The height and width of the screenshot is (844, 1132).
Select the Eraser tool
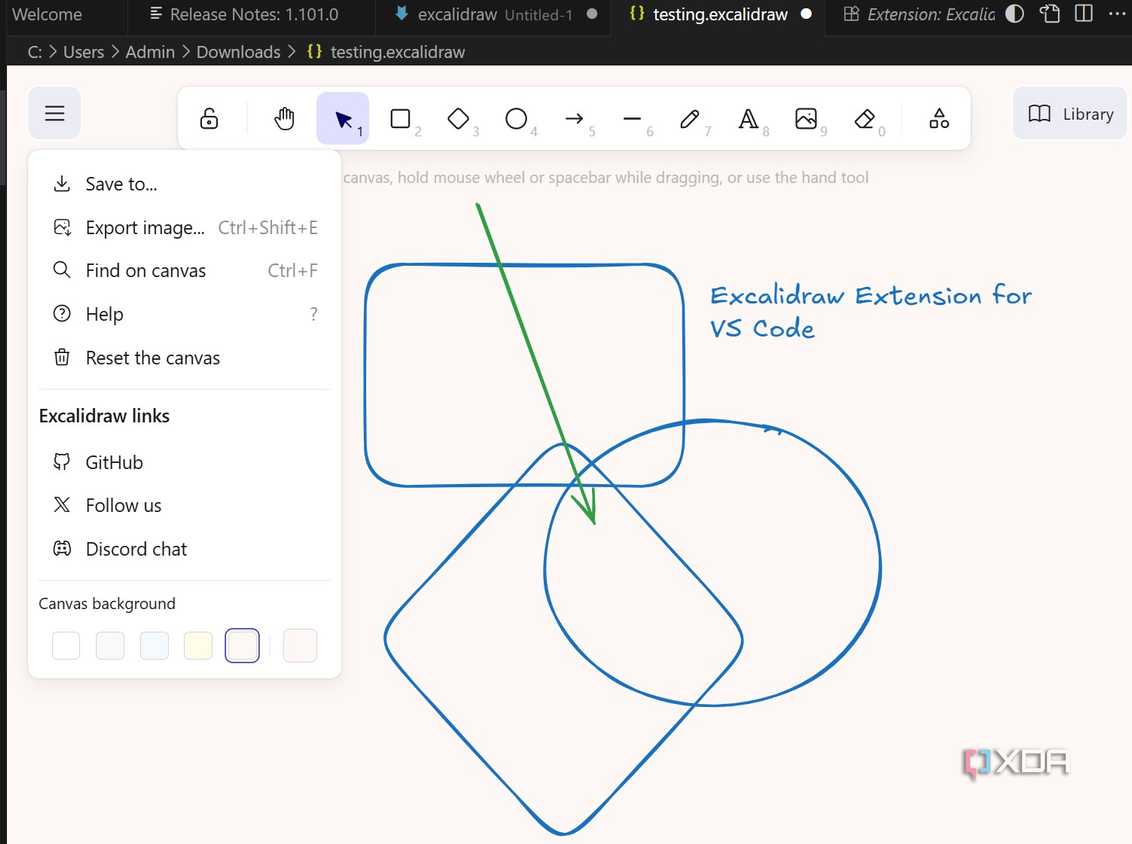click(x=864, y=118)
